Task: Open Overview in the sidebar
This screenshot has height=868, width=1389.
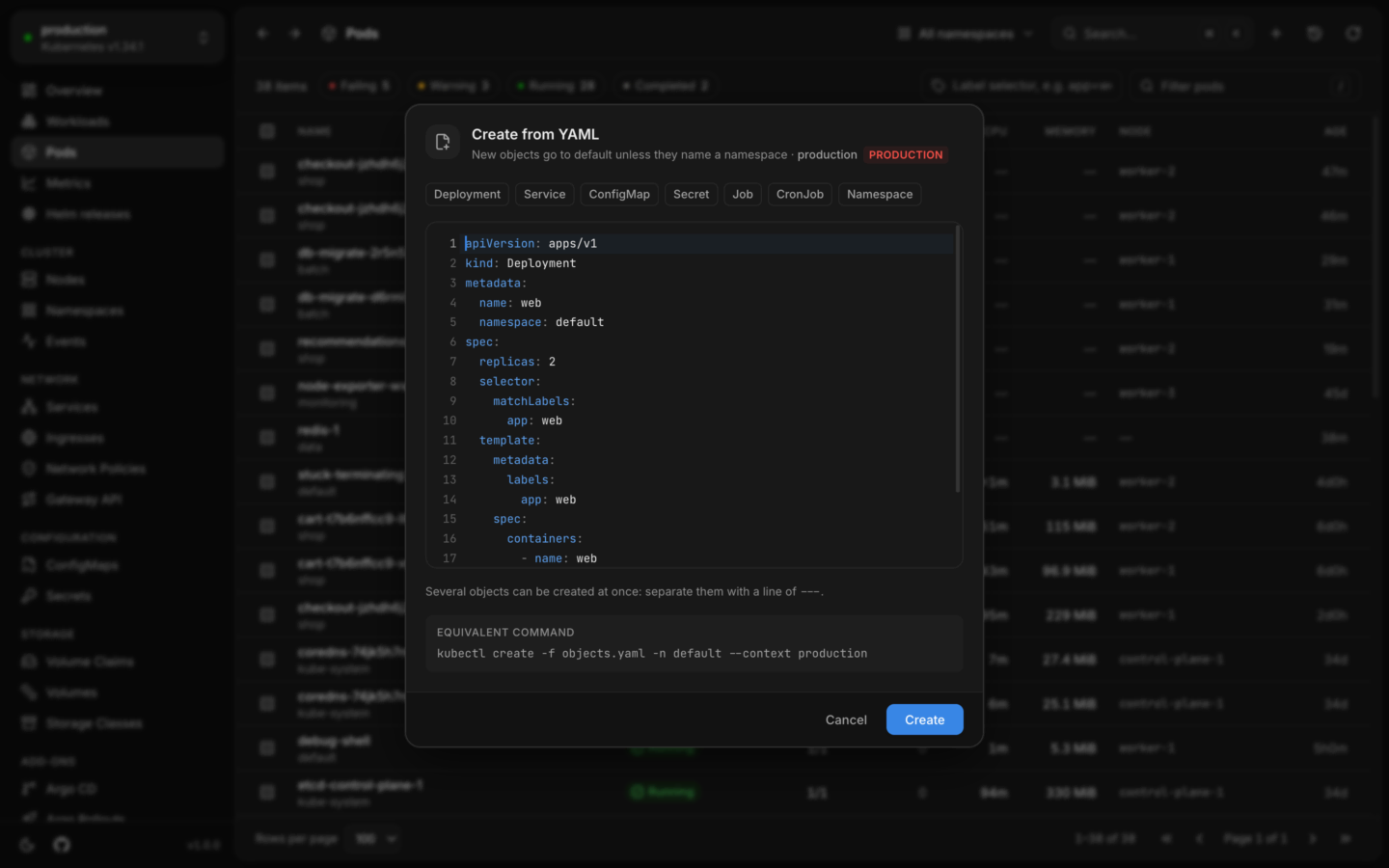Action: click(118, 91)
